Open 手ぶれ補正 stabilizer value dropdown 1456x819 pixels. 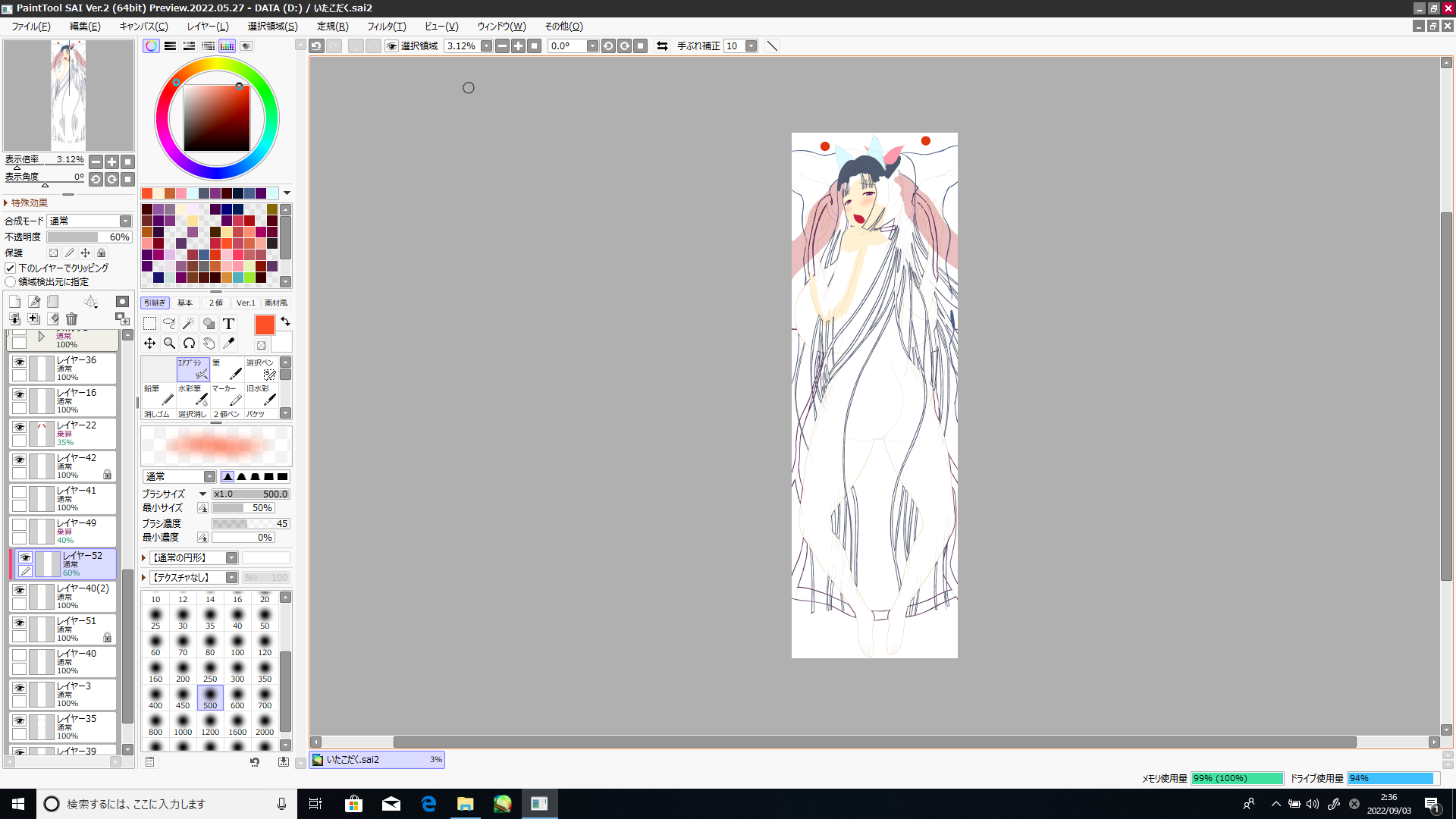(751, 46)
